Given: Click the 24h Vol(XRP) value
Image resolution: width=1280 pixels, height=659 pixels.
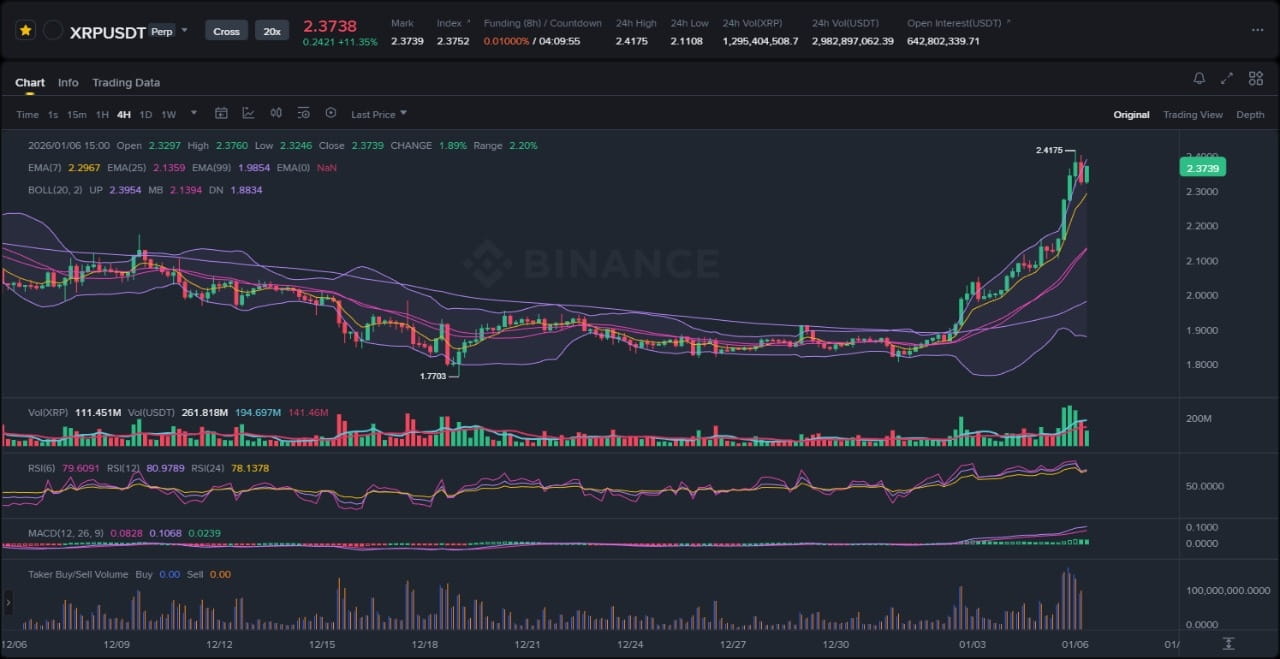Looking at the screenshot, I should [x=760, y=41].
